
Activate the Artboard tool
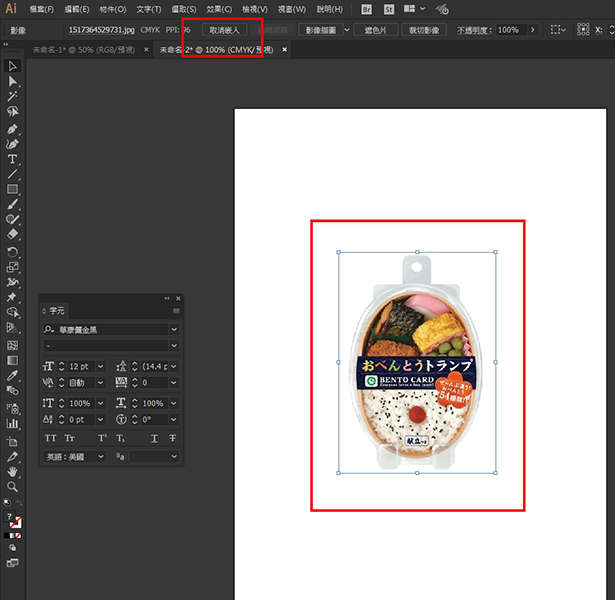(13, 442)
